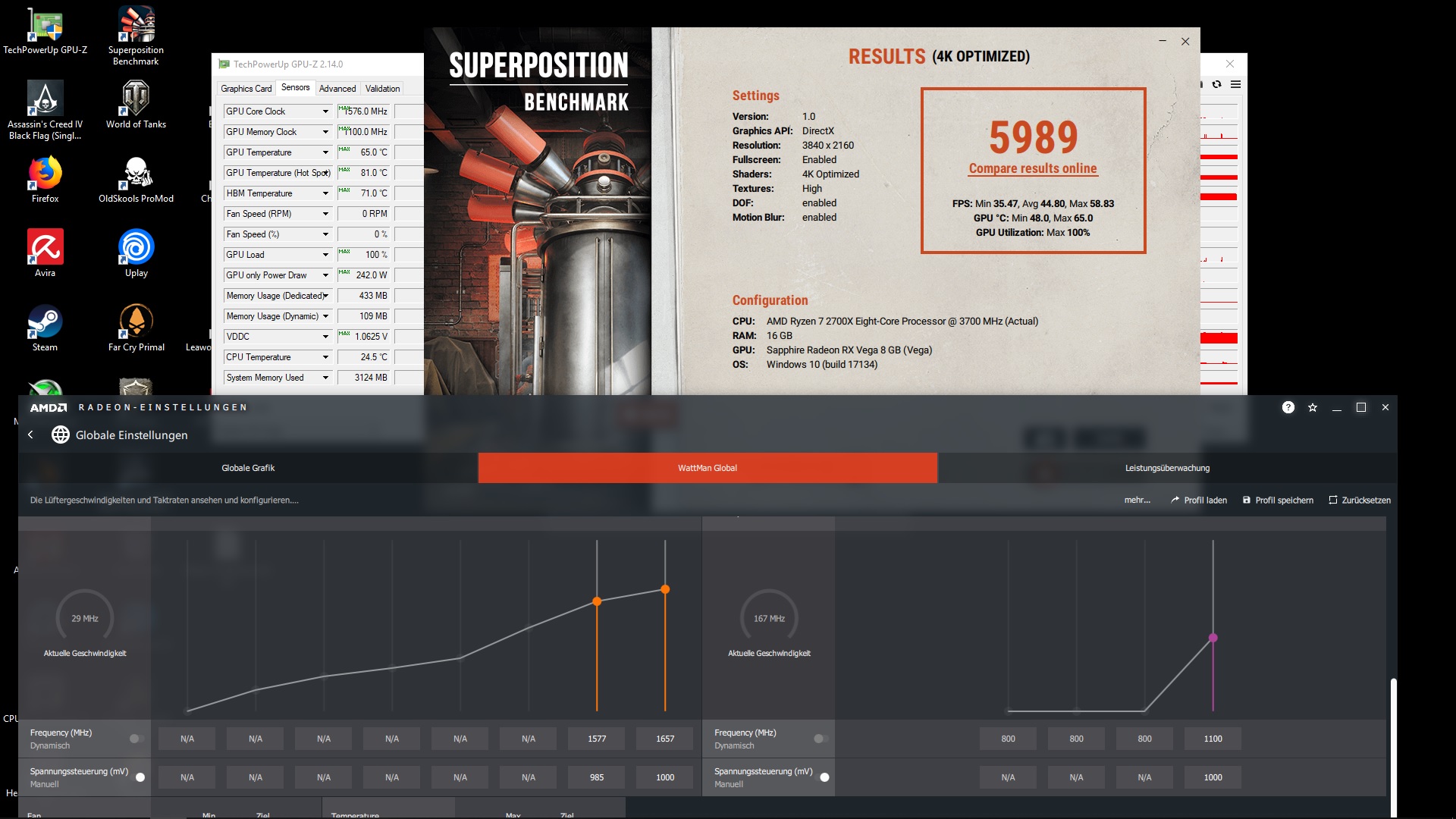Viewport: 1456px width, 819px height.
Task: Launch World of Tanks desktop icon
Action: click(136, 105)
